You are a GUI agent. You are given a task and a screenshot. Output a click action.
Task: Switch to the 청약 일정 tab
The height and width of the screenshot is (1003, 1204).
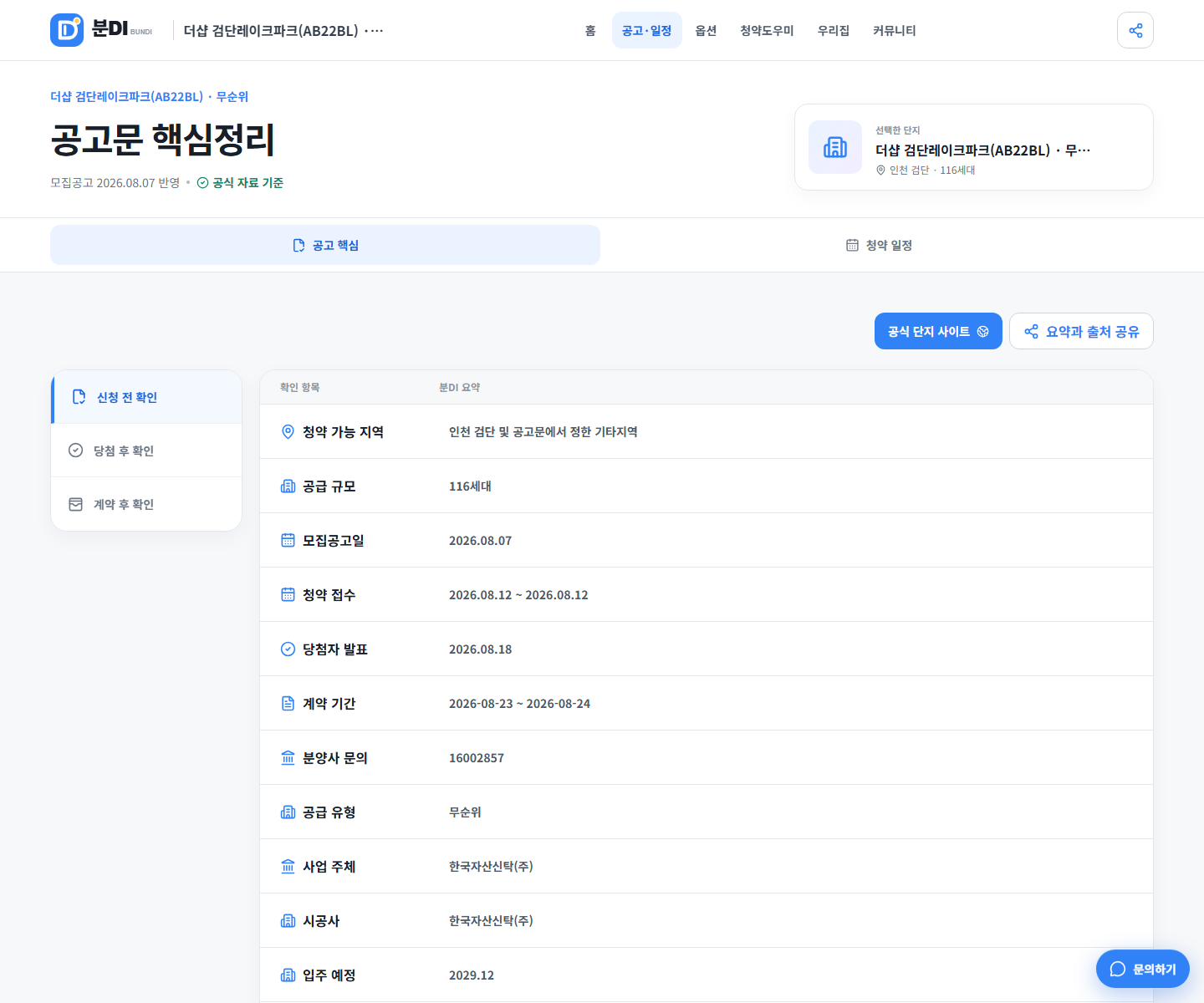pos(879,245)
